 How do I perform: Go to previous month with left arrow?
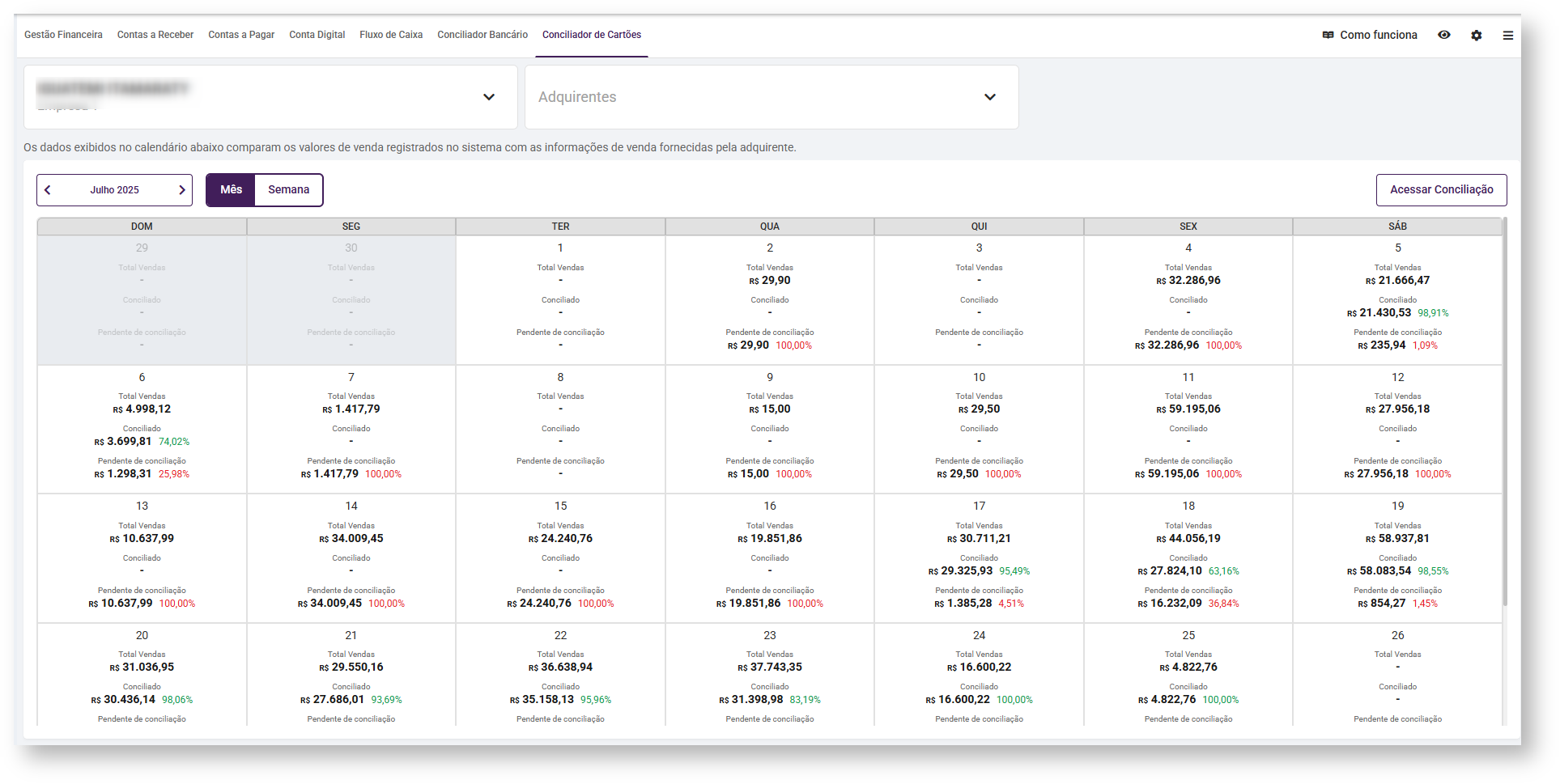click(x=48, y=190)
